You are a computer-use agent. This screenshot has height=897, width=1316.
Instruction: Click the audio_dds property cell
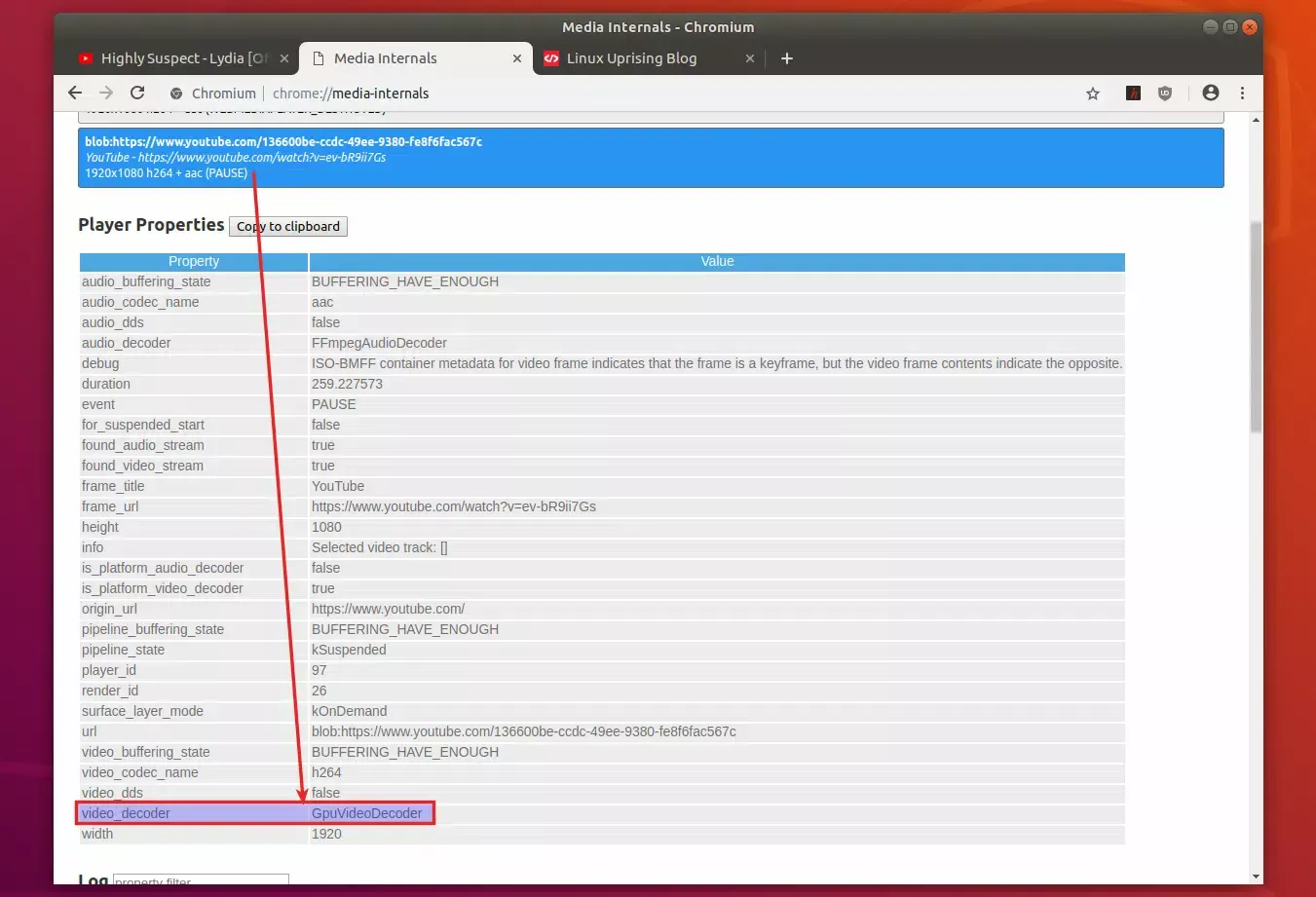[194, 322]
